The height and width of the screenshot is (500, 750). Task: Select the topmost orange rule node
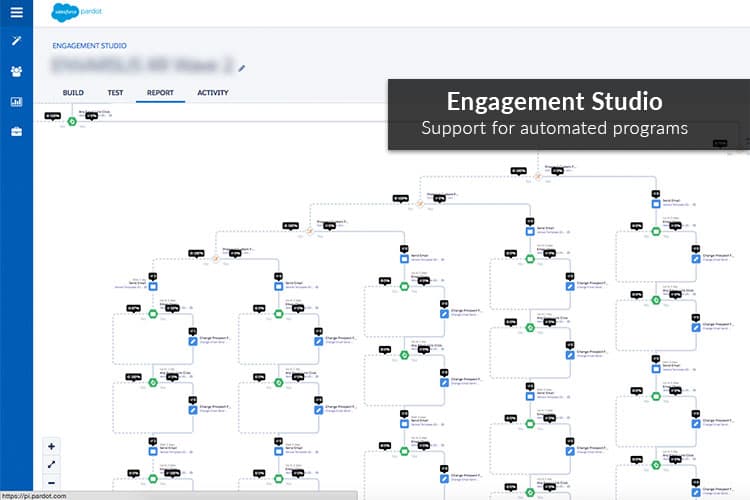pyautogui.click(x=538, y=177)
